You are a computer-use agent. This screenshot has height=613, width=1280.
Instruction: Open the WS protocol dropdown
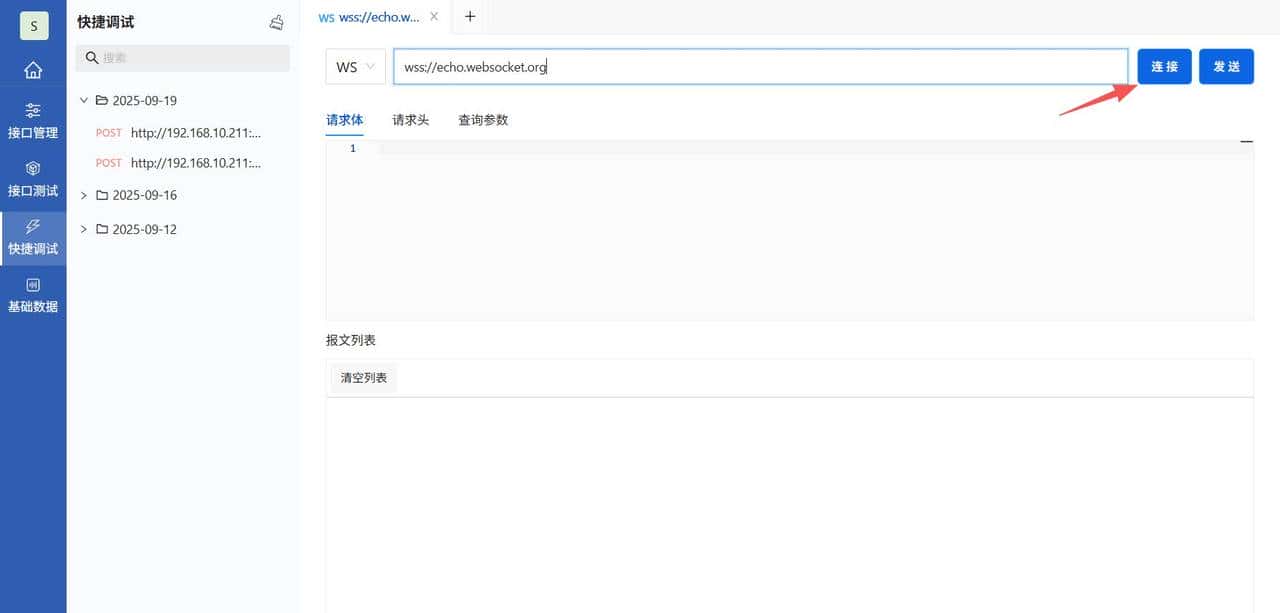355,66
